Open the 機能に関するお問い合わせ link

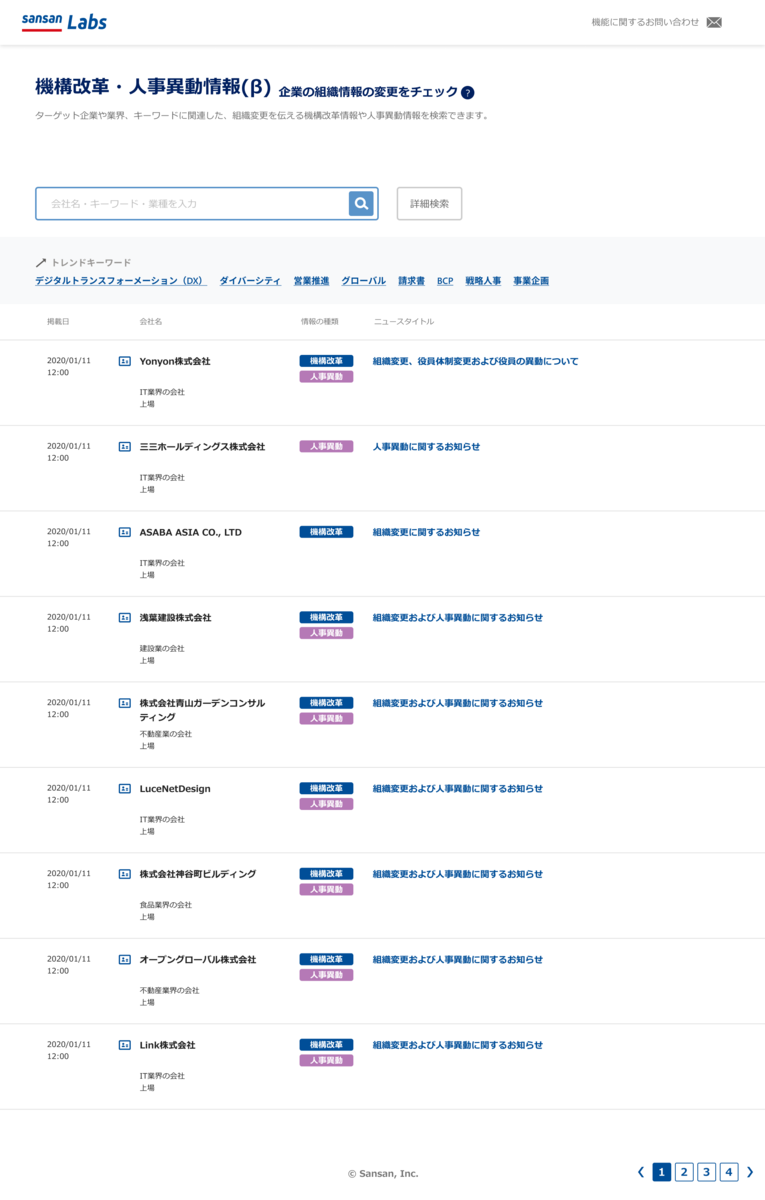point(645,22)
